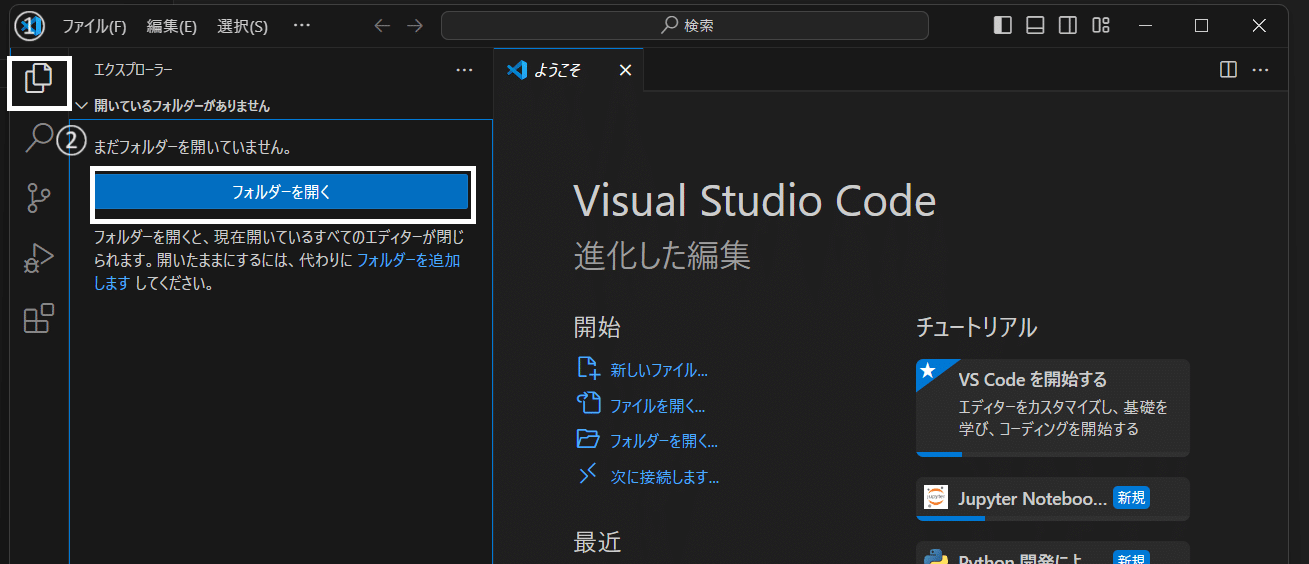Viewport: 1309px width, 564px height.
Task: Click ファイルを開く... link under 開始
Action: click(657, 406)
